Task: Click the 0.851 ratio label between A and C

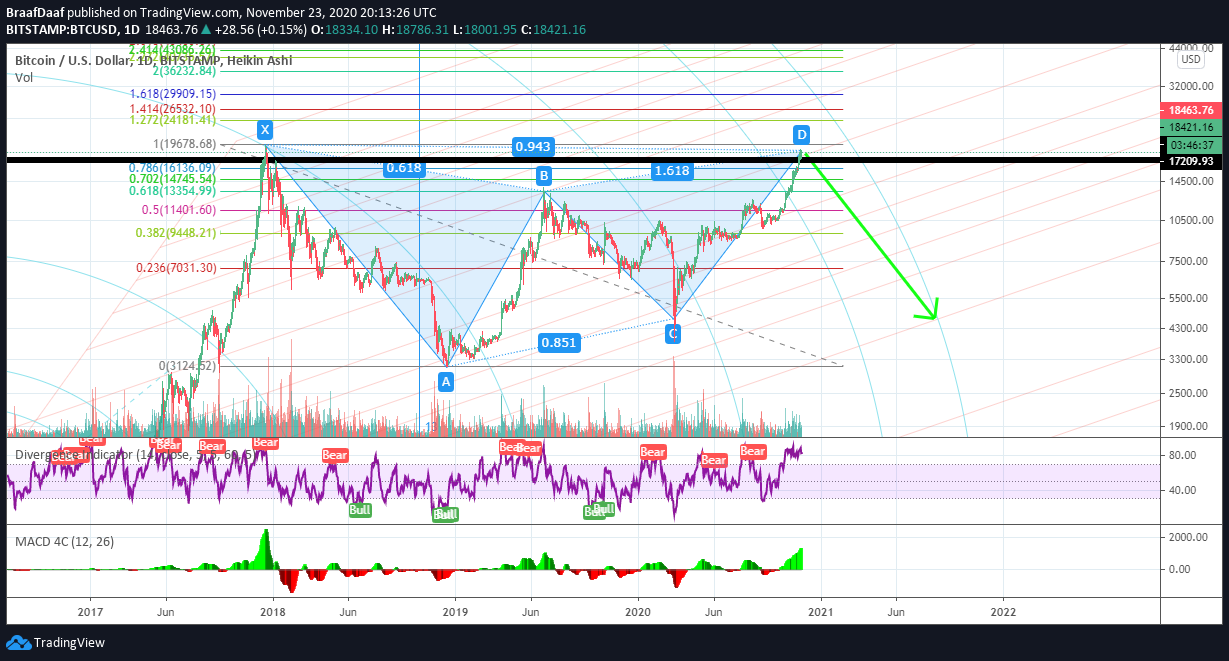Action: click(x=559, y=342)
